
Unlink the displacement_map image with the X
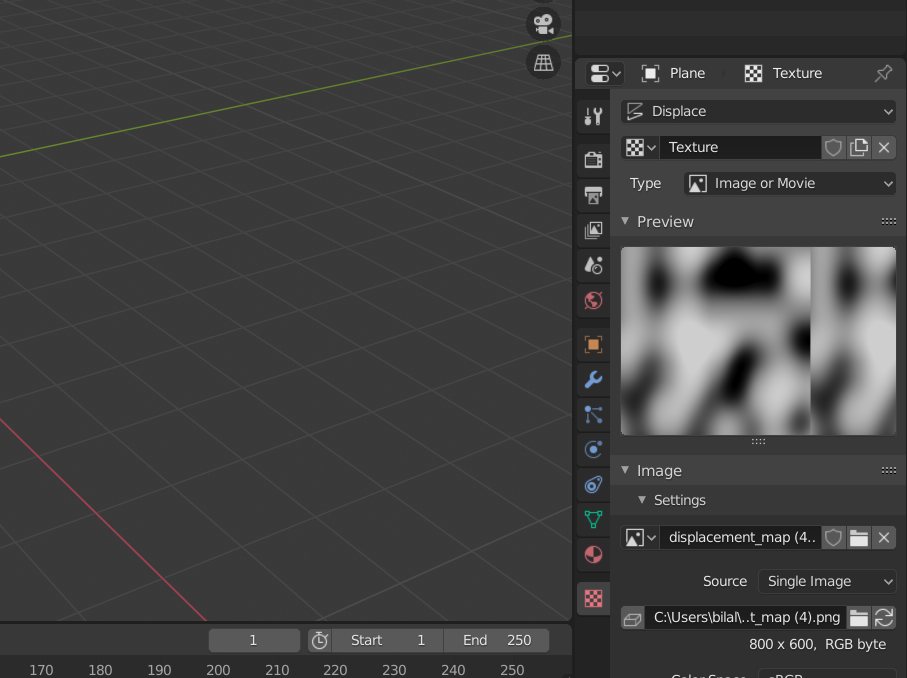(884, 537)
